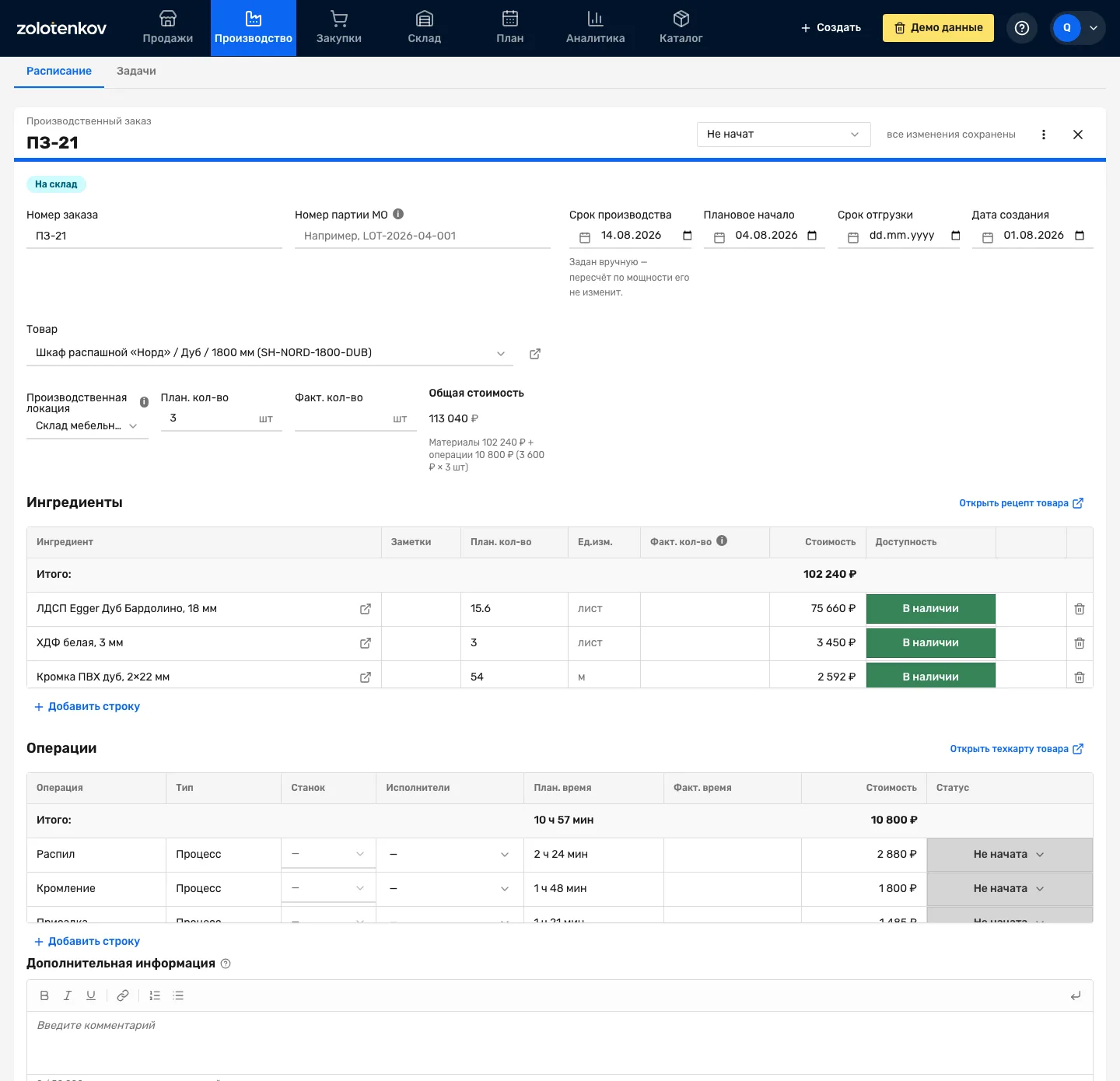Open product card link icon next to Товар
Screen dimensions: 1120x1081
pos(535,354)
